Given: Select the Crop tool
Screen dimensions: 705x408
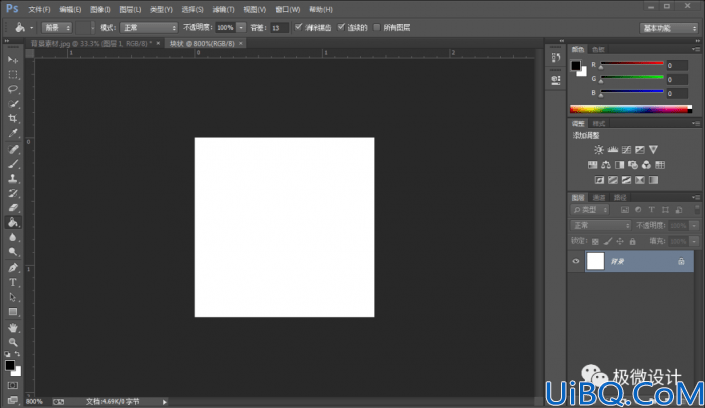Looking at the screenshot, I should (13, 118).
